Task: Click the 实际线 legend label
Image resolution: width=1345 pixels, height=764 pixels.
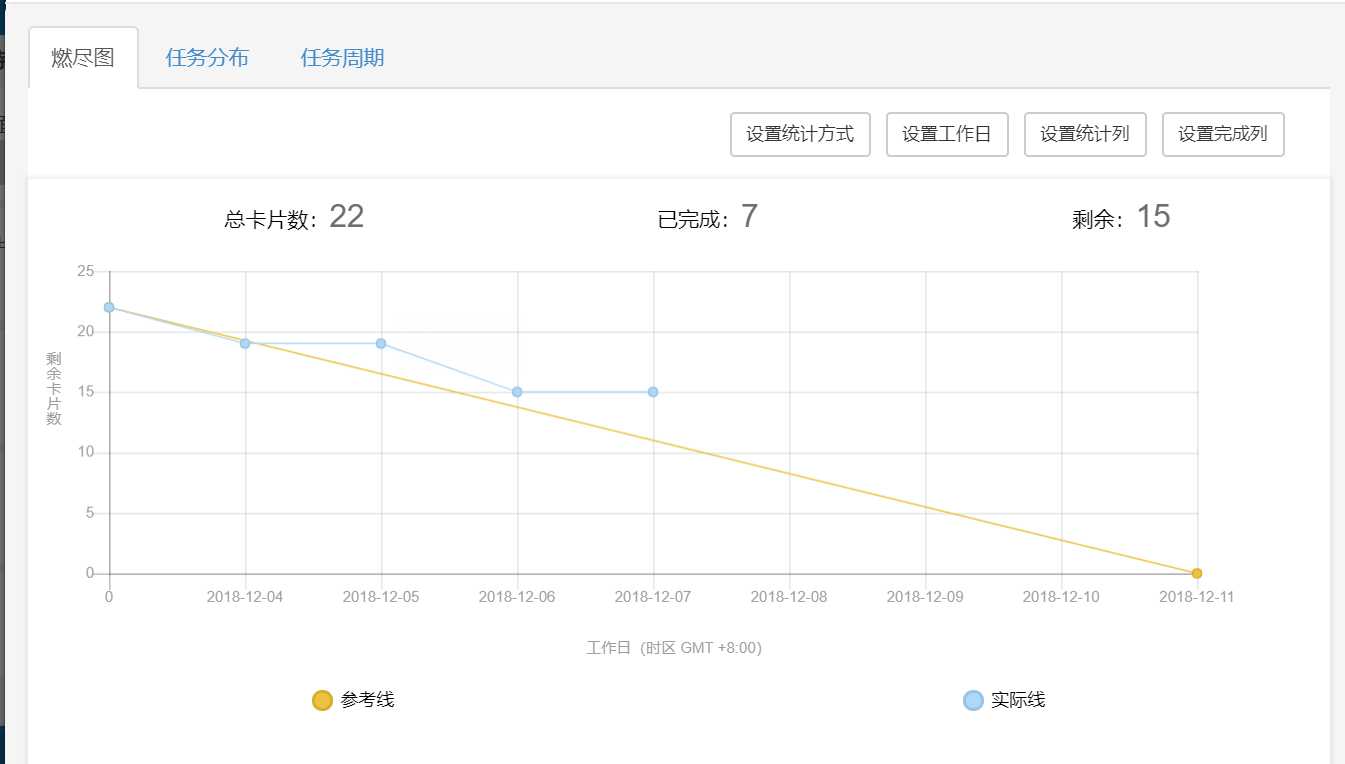Action: coord(1018,700)
